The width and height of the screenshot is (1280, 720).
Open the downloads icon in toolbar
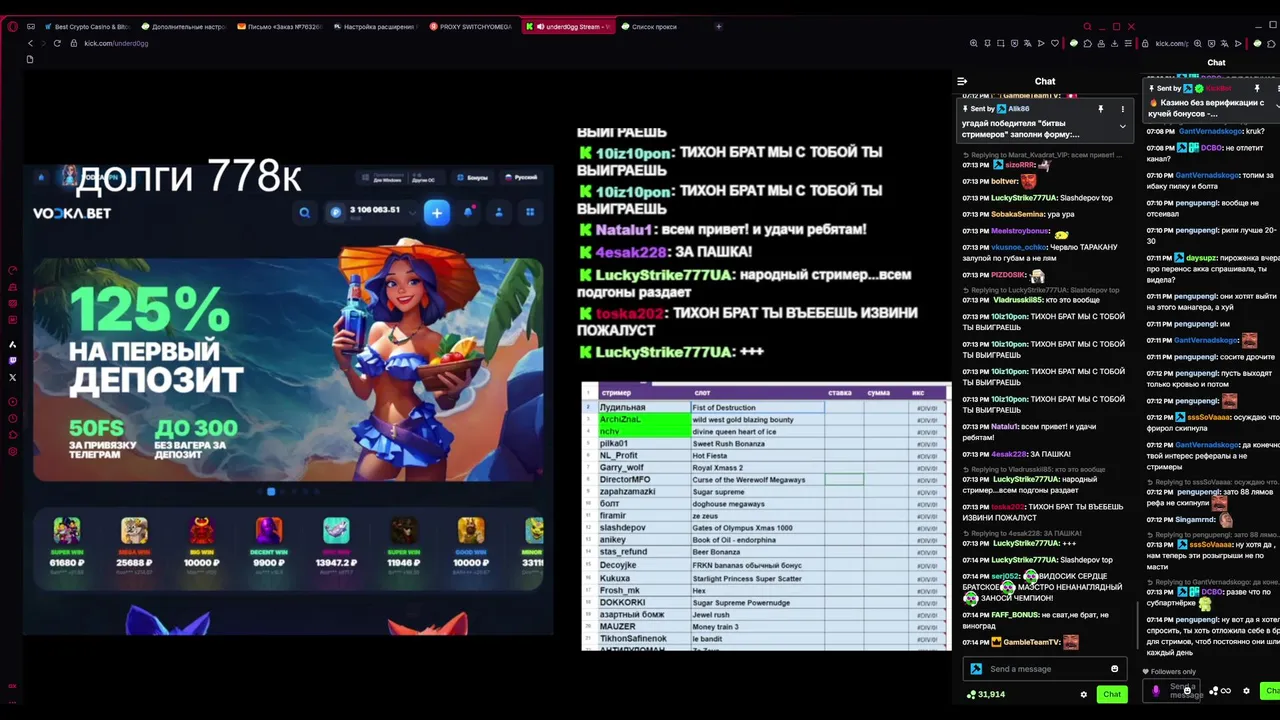click(x=1115, y=43)
